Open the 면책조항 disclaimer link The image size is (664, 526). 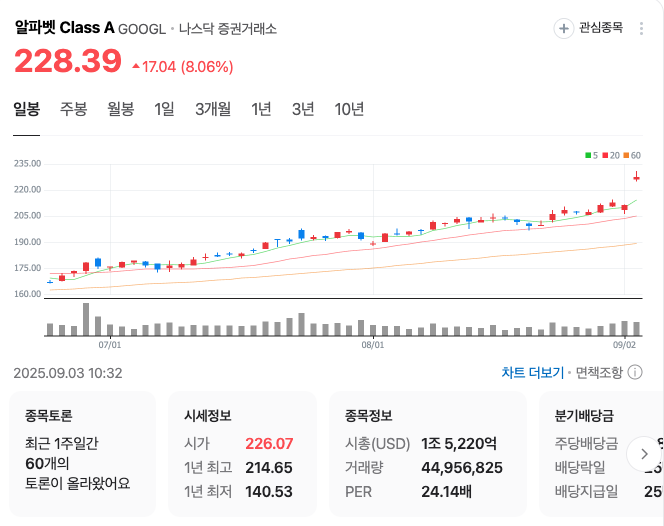pyautogui.click(x=599, y=373)
